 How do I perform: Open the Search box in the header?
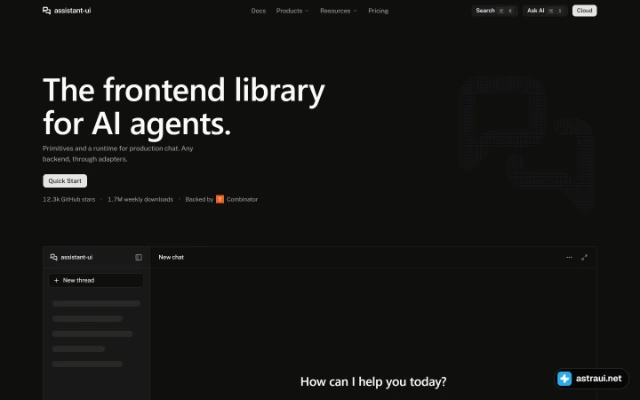pyautogui.click(x=494, y=11)
